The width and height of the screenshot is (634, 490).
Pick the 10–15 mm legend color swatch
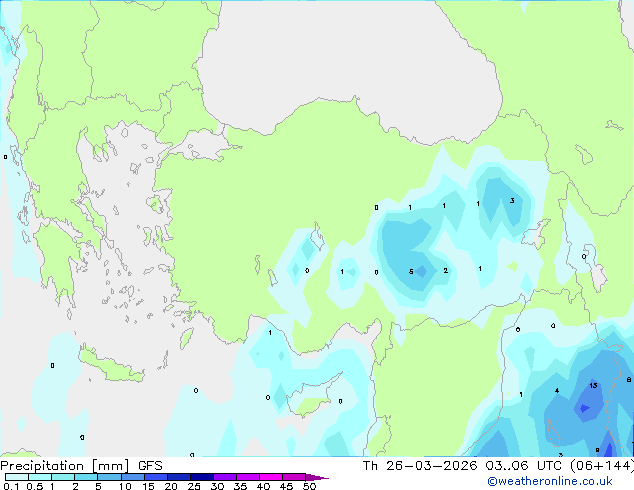[x=133, y=477]
